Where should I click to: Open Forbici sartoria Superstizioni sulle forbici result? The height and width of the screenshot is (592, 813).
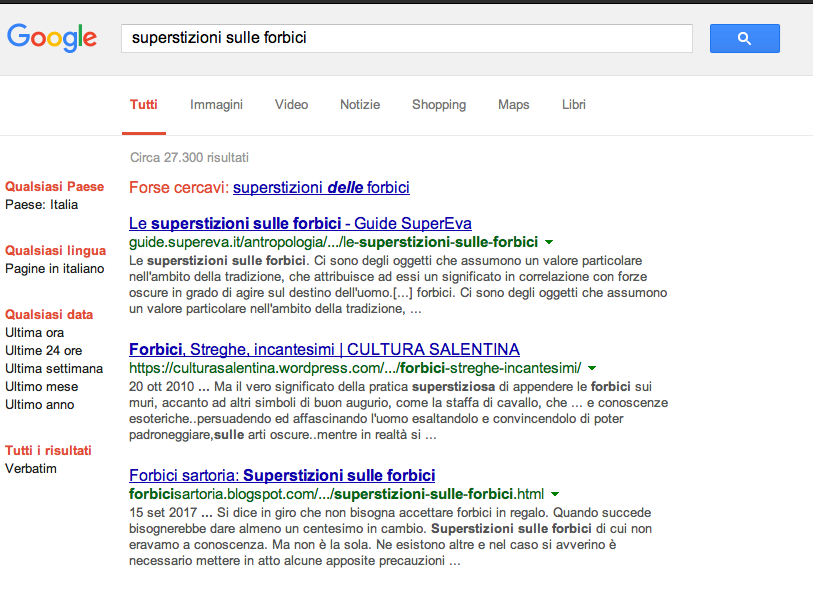282,475
